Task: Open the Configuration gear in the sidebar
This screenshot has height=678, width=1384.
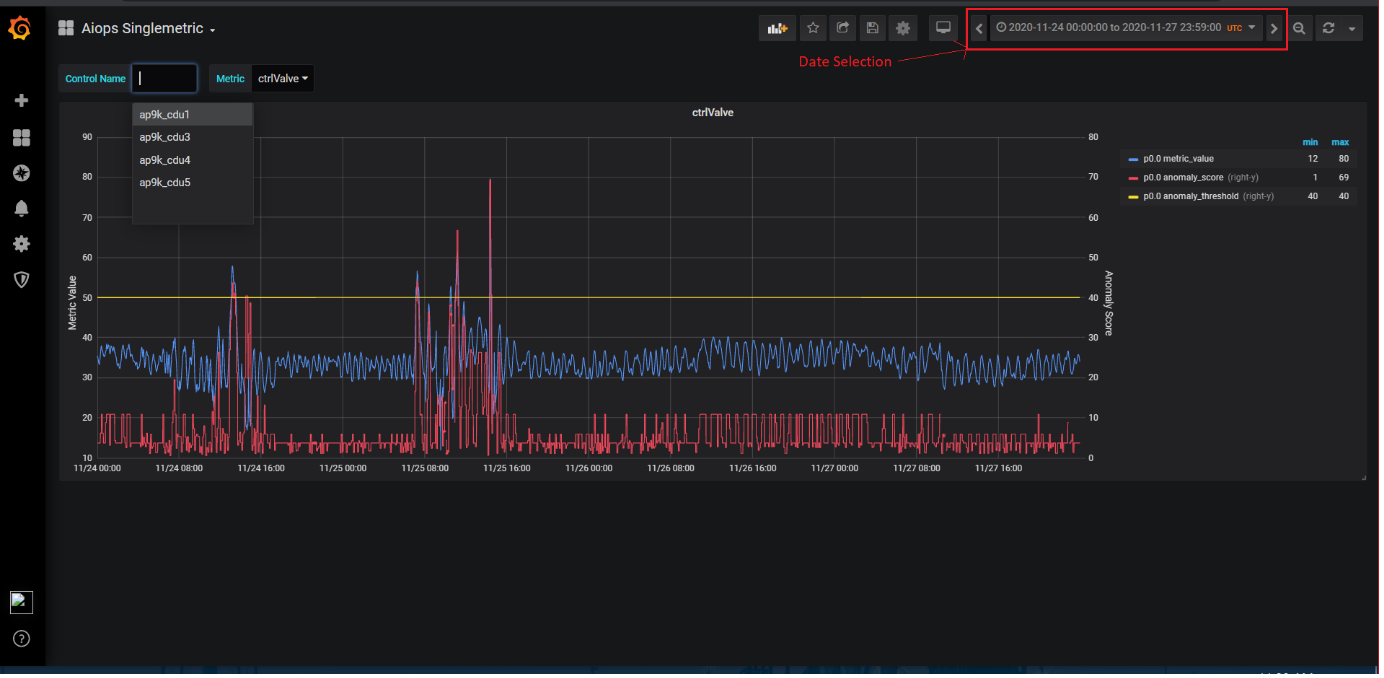Action: 21,244
